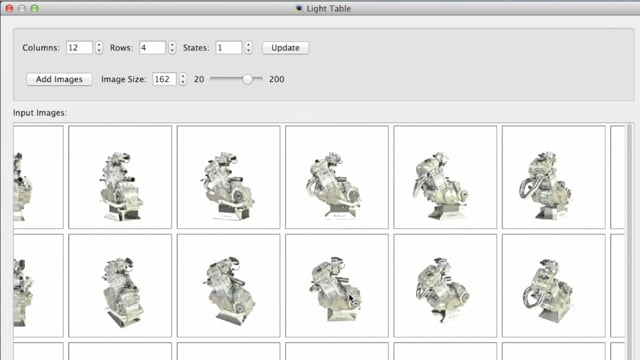Viewport: 640px width, 360px height.
Task: Select second row, third engine thumbnail
Action: [x=229, y=286]
